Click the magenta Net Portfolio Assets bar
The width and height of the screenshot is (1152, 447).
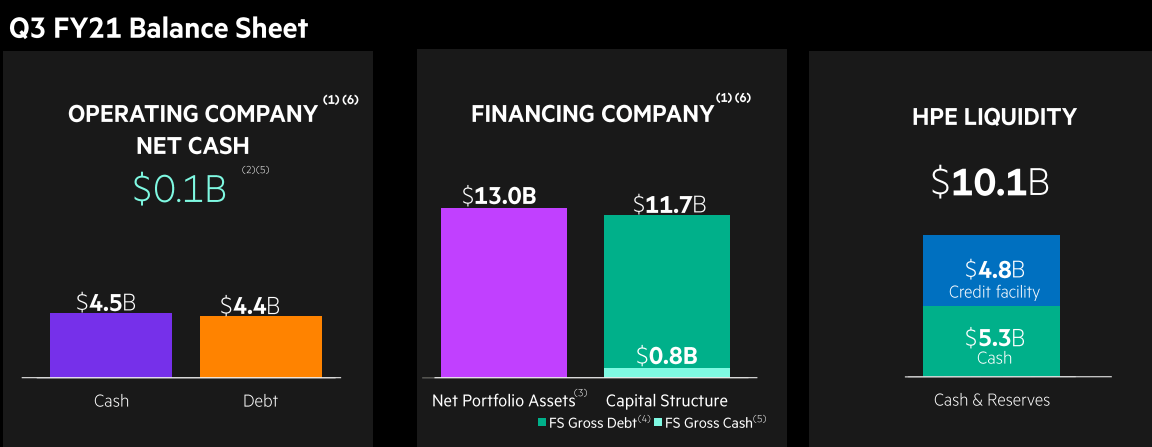pos(504,293)
